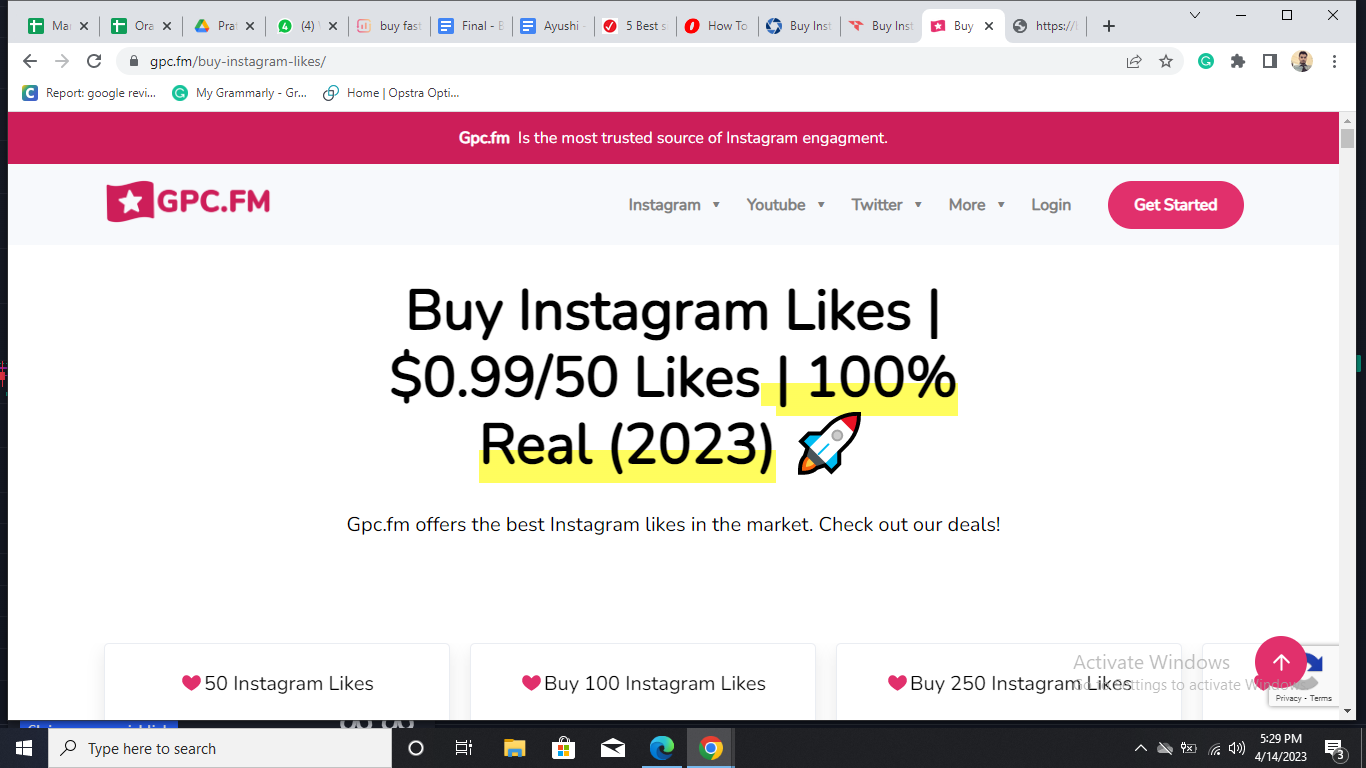Click the Login link
The width and height of the screenshot is (1366, 768).
(1051, 205)
